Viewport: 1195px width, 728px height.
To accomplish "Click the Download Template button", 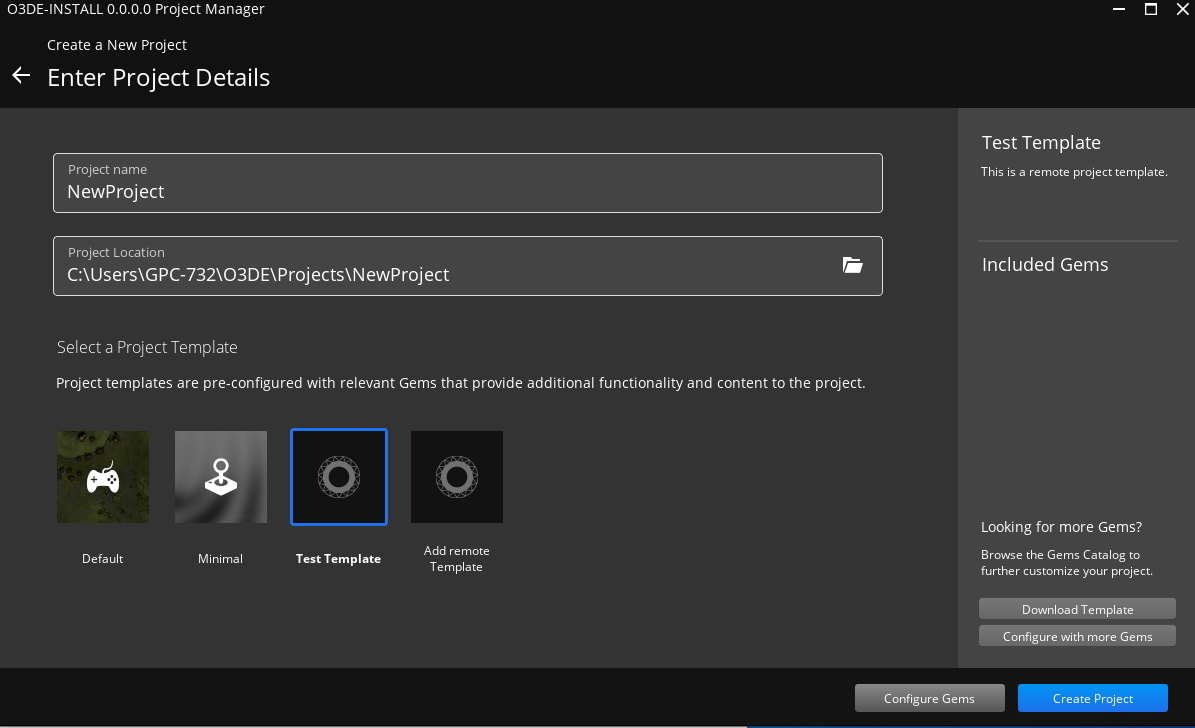I will tap(1077, 609).
